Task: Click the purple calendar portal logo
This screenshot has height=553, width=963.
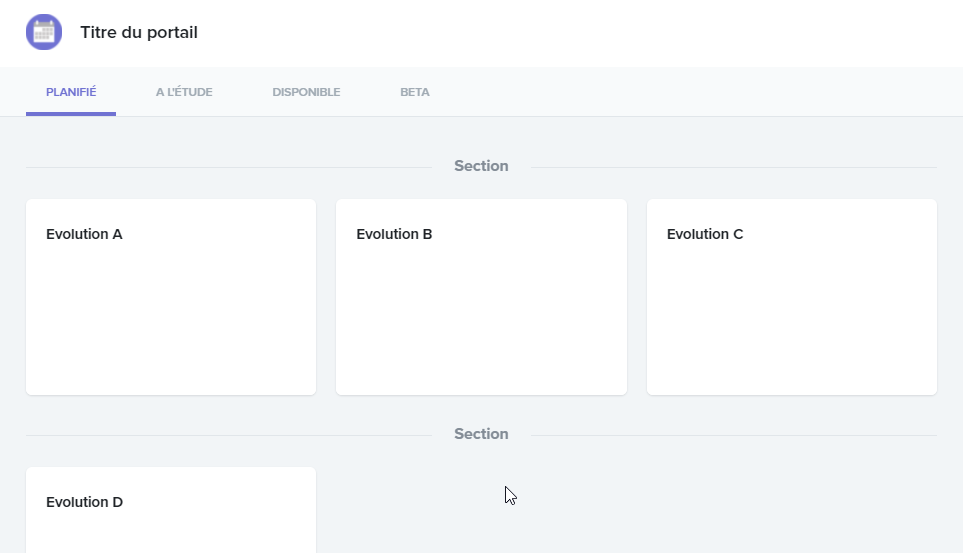Action: click(x=44, y=32)
